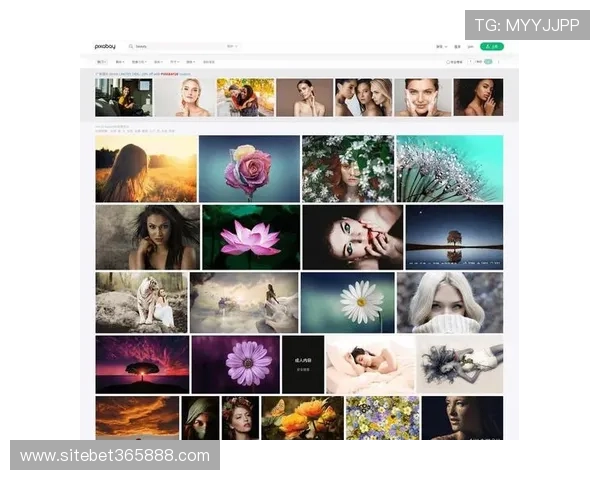Click the green upload button

[x=491, y=46]
